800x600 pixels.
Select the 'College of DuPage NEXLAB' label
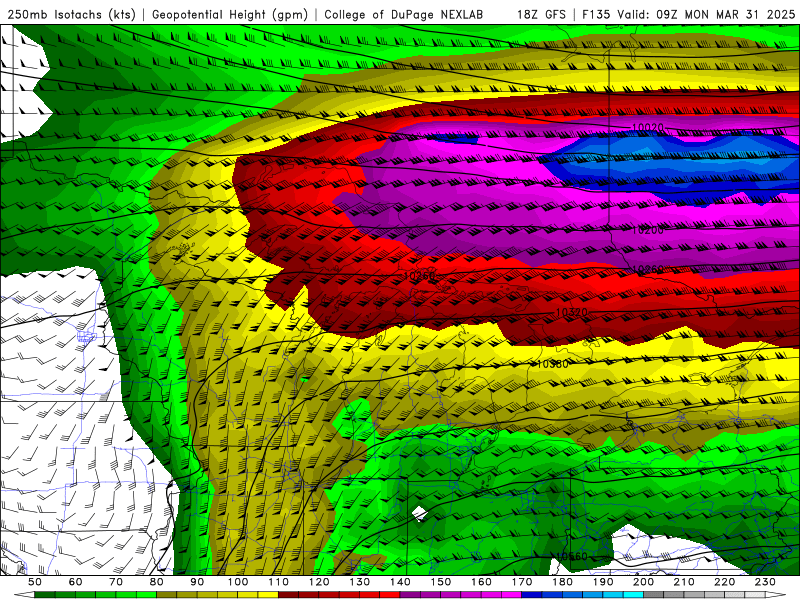[403, 15]
